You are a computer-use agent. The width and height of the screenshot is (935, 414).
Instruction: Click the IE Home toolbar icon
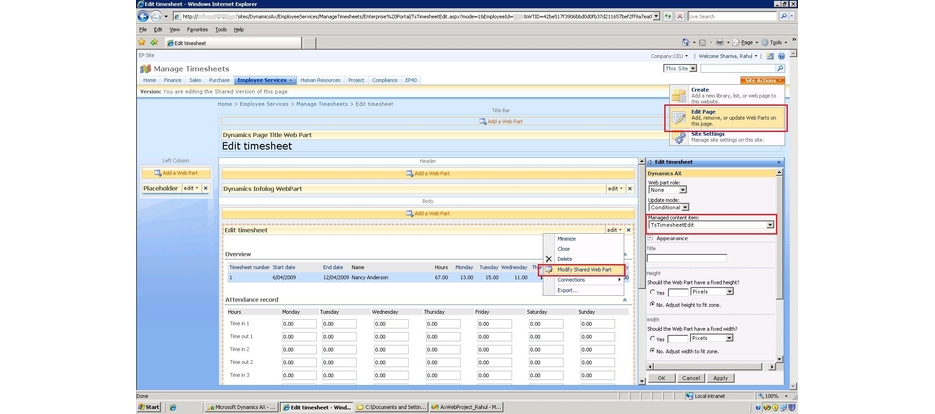[685, 42]
